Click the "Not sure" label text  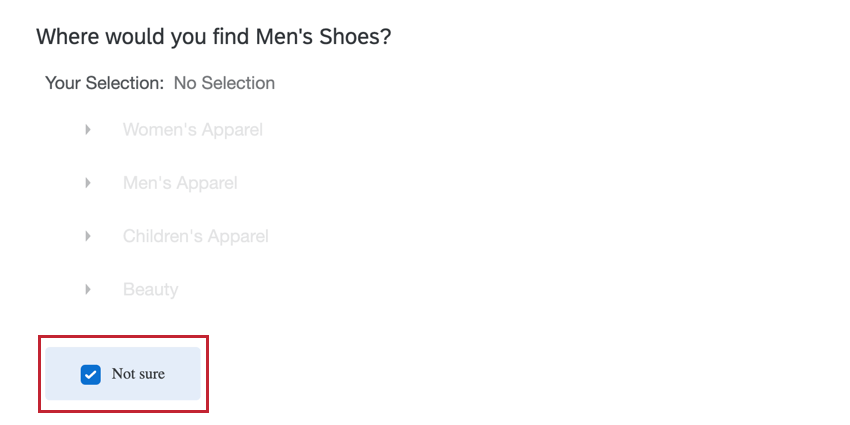tap(138, 374)
